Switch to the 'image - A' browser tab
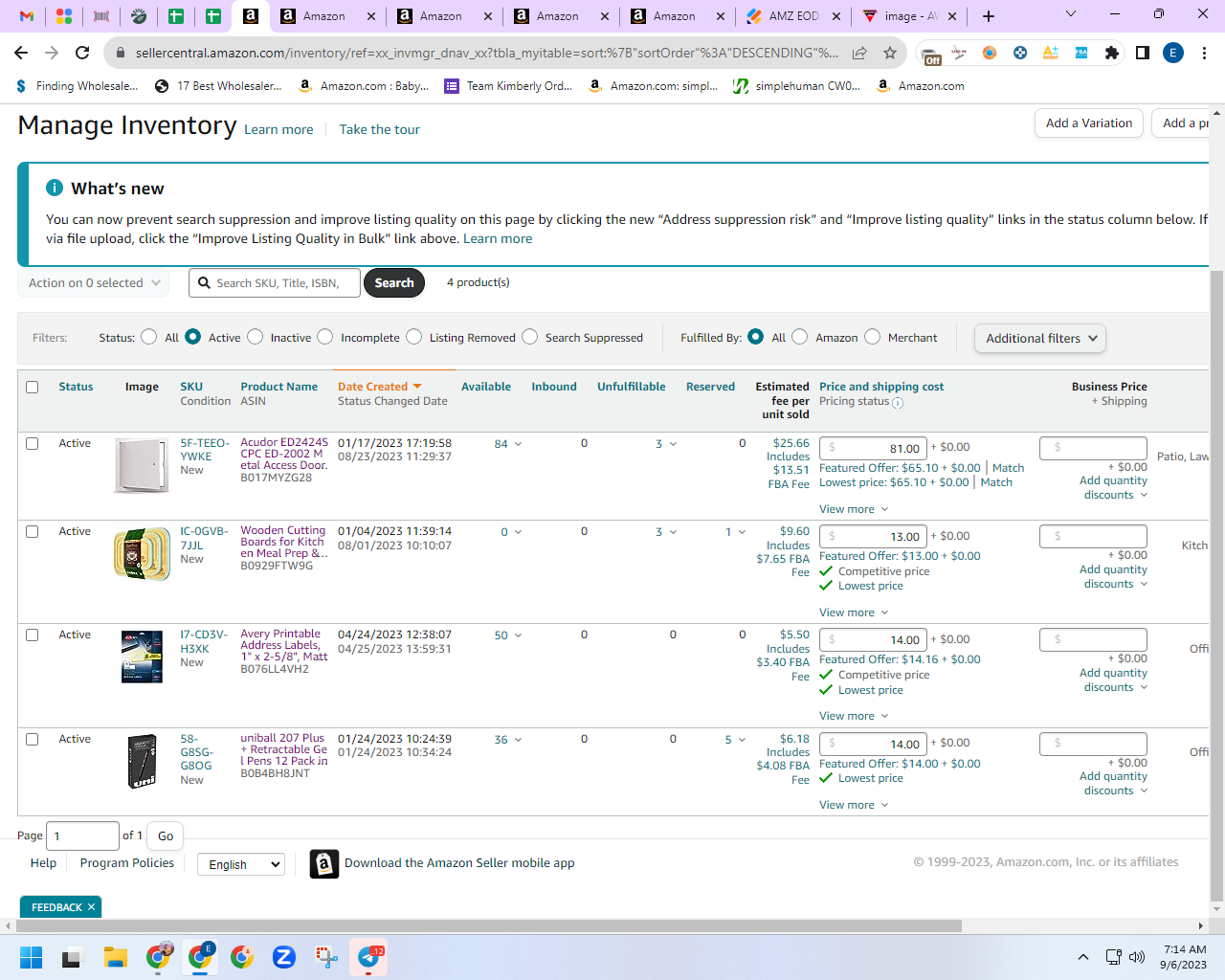The width and height of the screenshot is (1225, 980). point(910,16)
